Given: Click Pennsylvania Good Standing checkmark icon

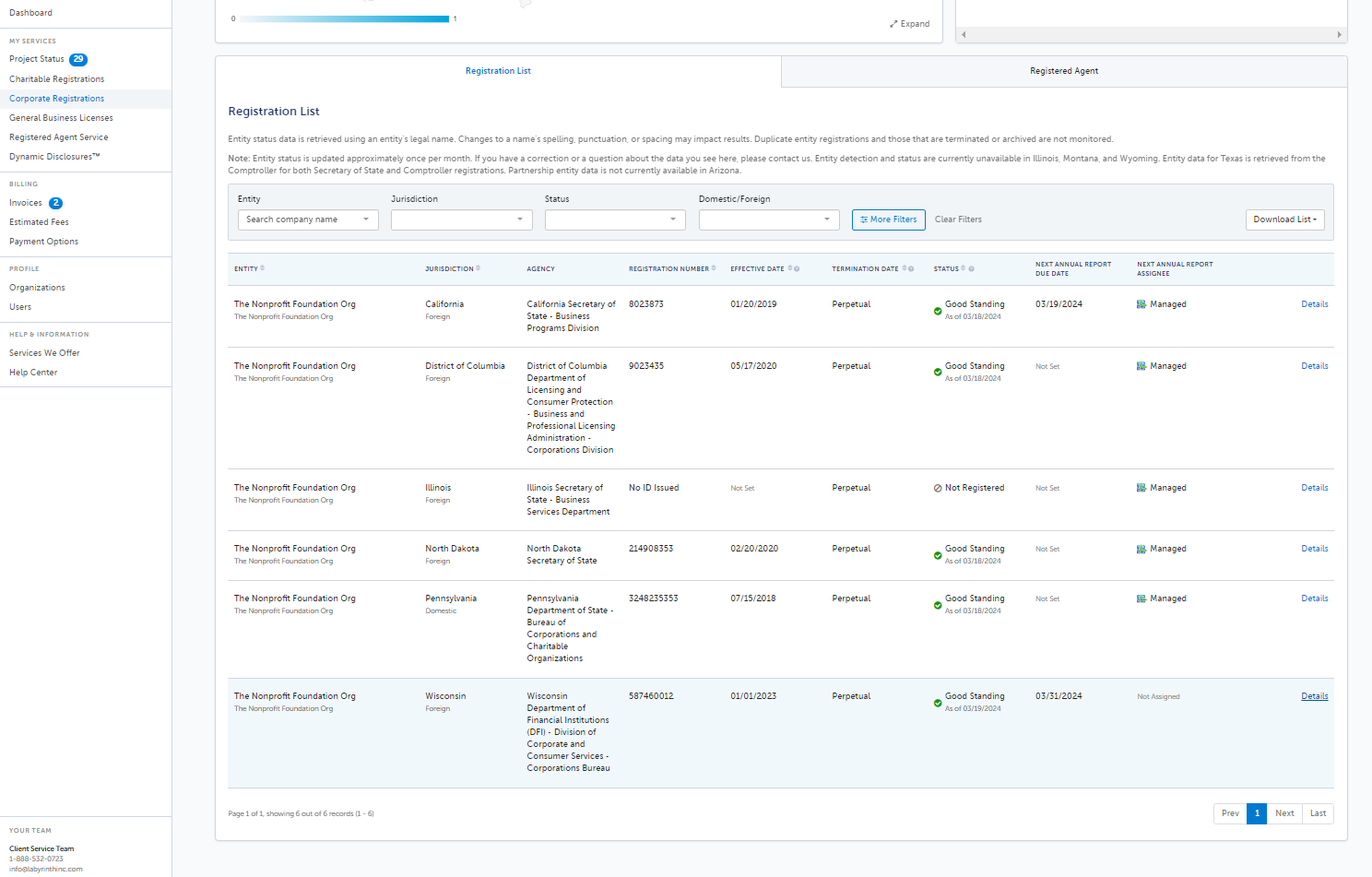Looking at the screenshot, I should click(x=938, y=605).
